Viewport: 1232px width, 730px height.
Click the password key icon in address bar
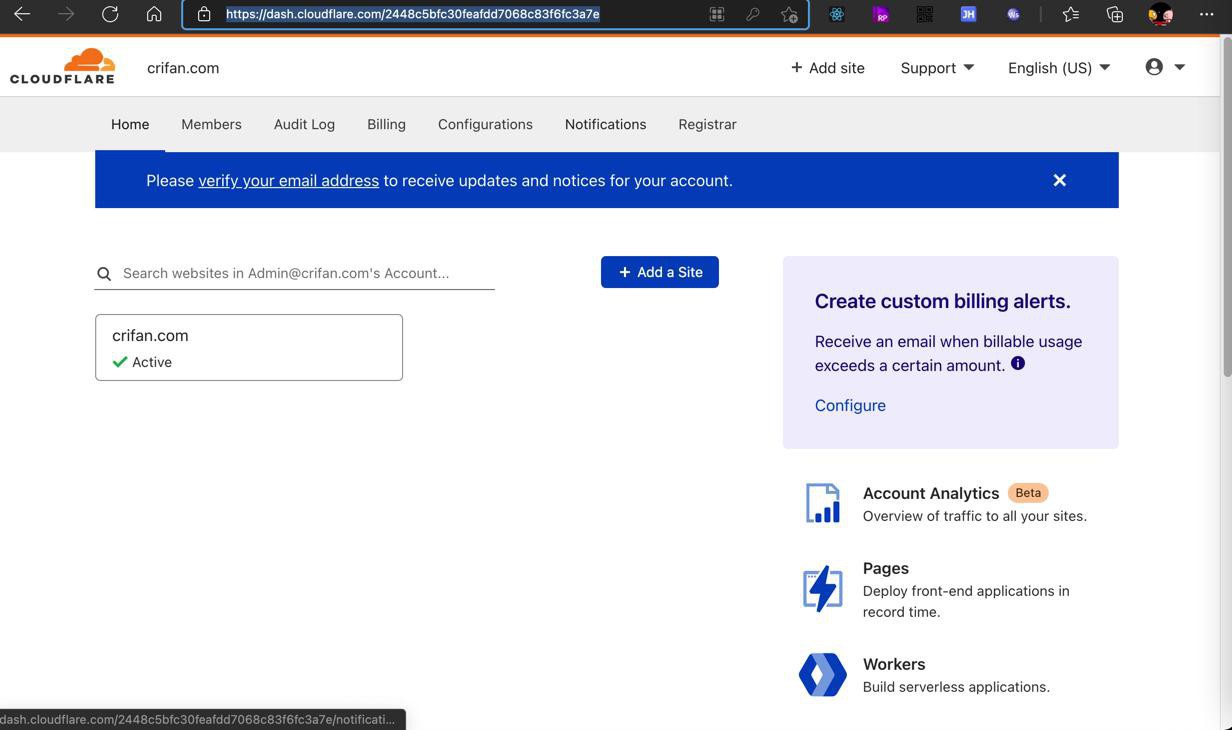click(x=753, y=14)
